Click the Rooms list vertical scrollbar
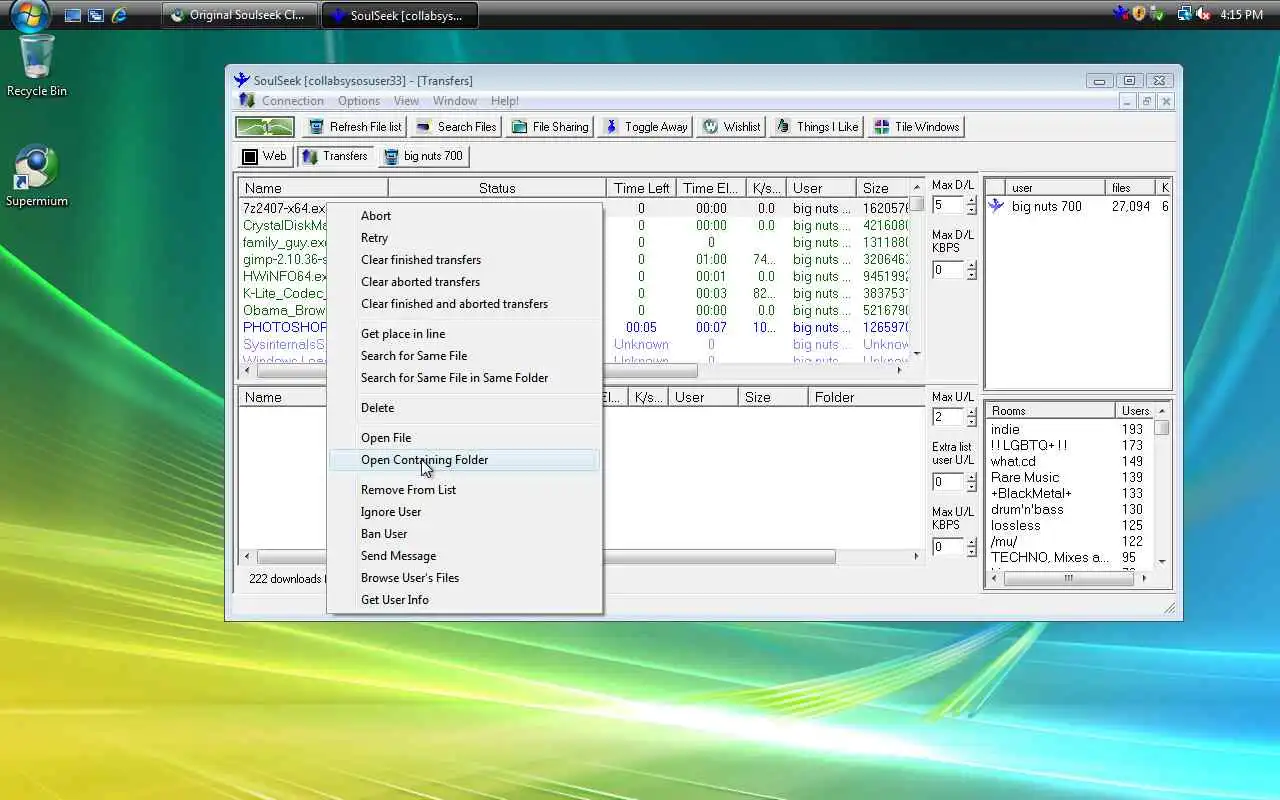 tap(1162, 486)
